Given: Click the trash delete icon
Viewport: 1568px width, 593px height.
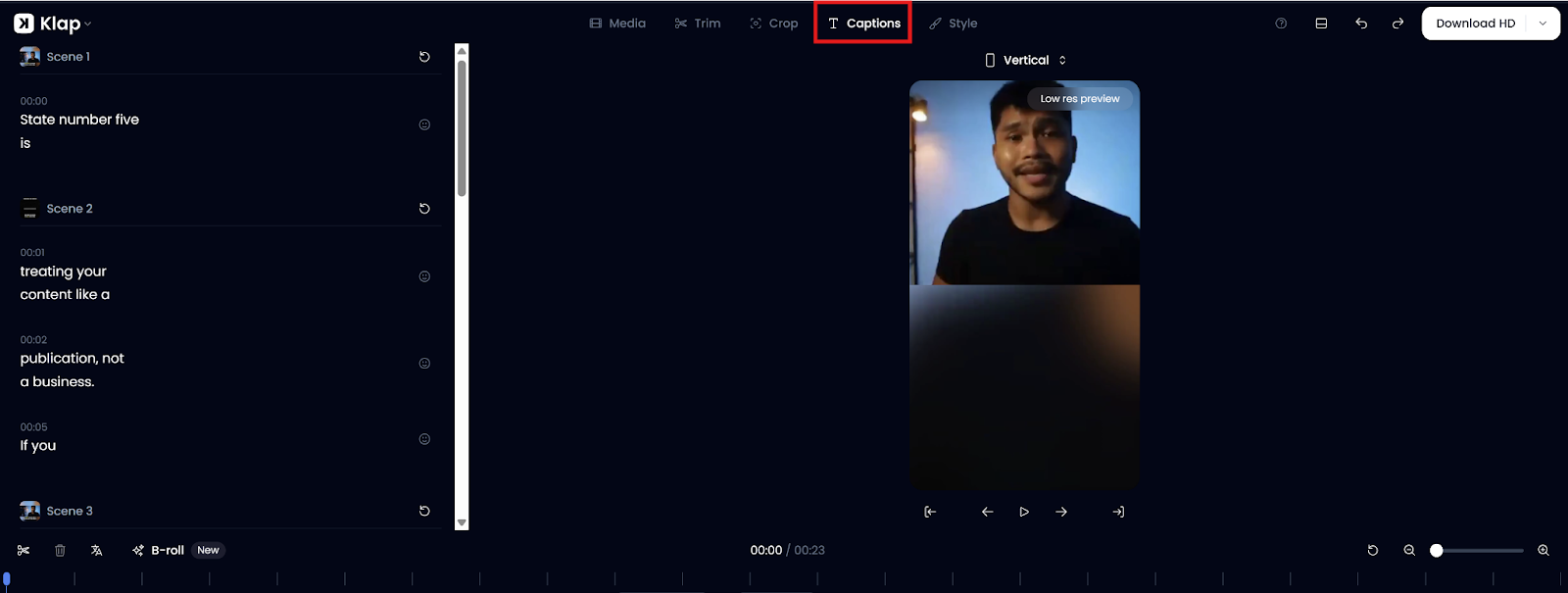Looking at the screenshot, I should pyautogui.click(x=60, y=551).
